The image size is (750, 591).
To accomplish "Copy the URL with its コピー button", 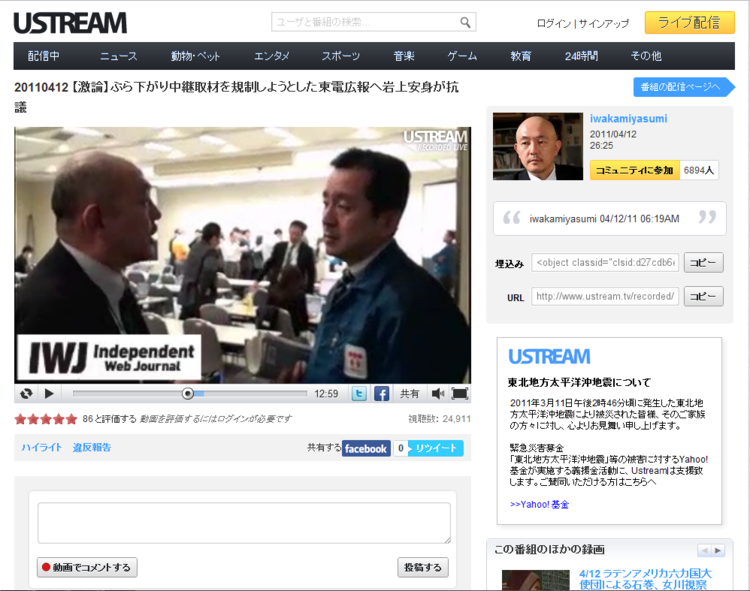I will click(704, 296).
